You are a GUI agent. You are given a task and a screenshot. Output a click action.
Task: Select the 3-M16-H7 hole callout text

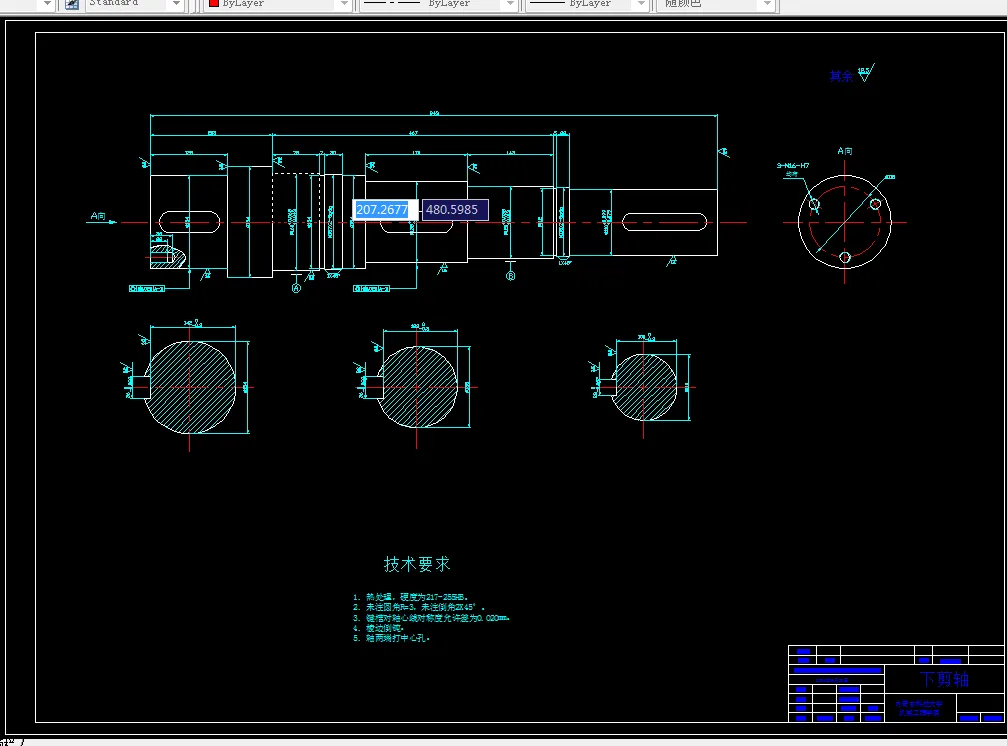pos(792,166)
